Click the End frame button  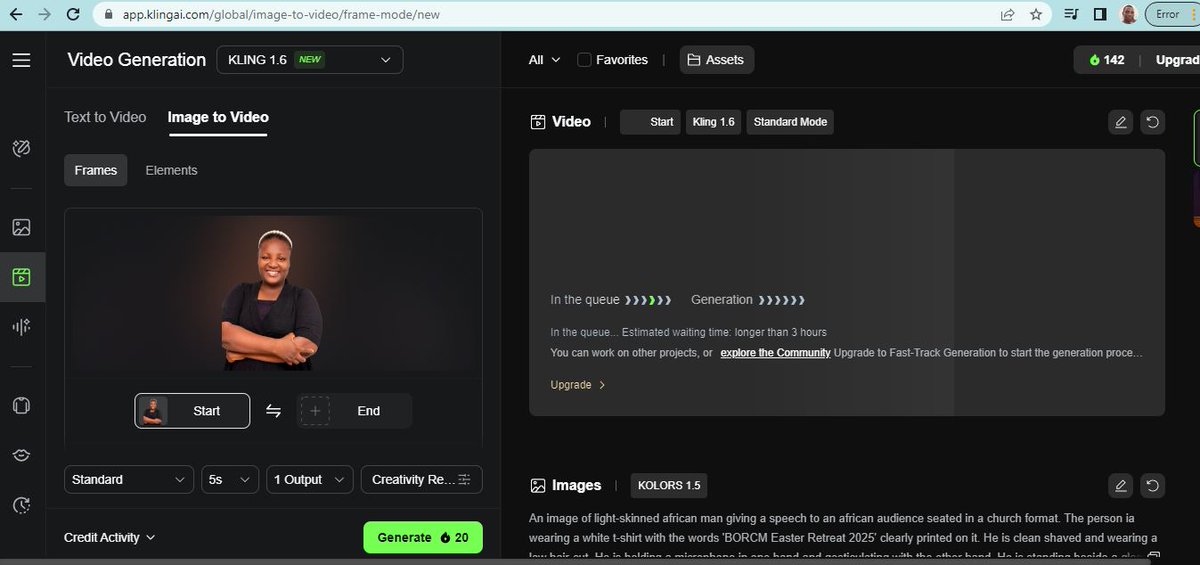(x=354, y=411)
